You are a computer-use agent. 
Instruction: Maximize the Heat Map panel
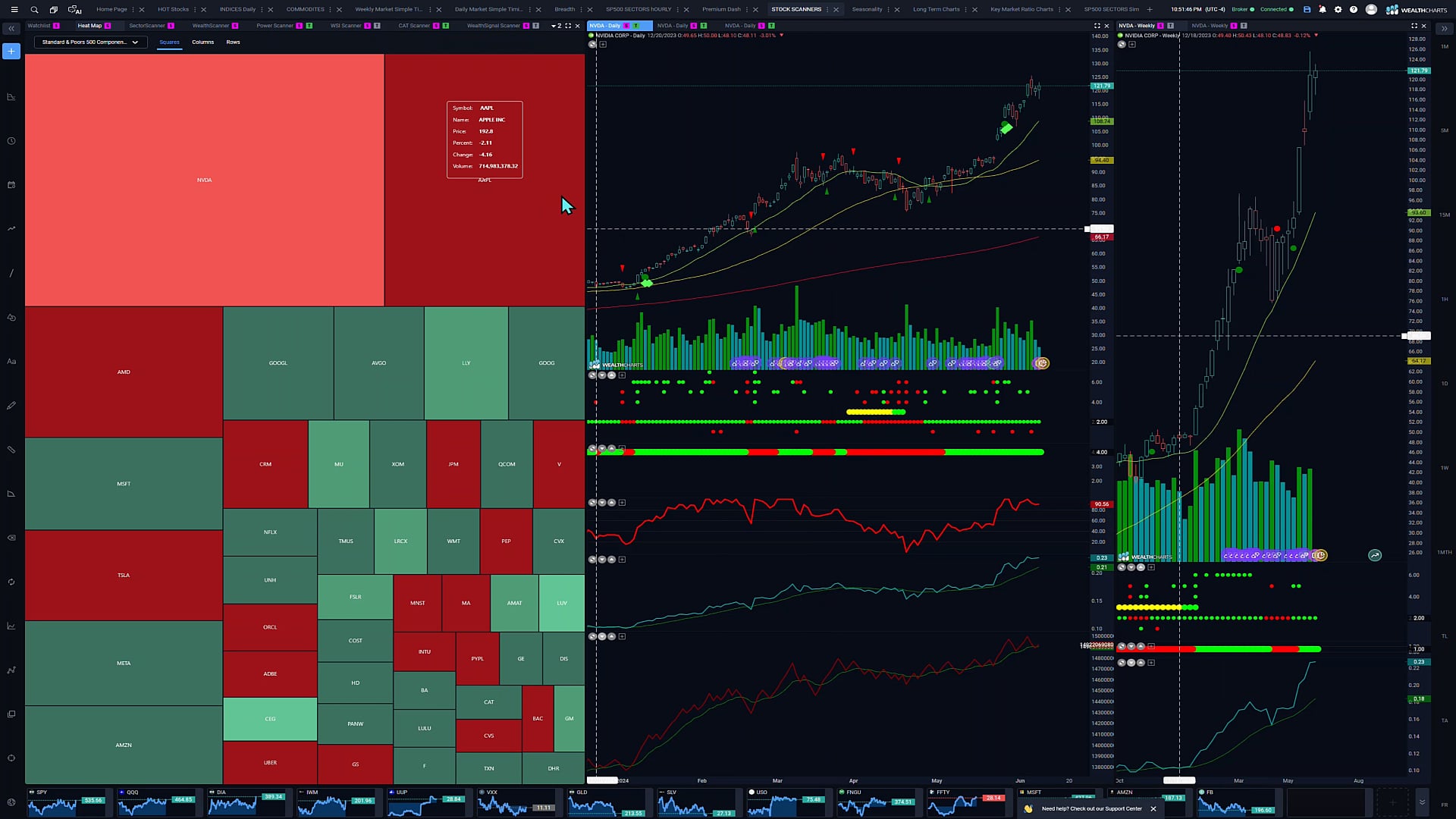click(568, 26)
